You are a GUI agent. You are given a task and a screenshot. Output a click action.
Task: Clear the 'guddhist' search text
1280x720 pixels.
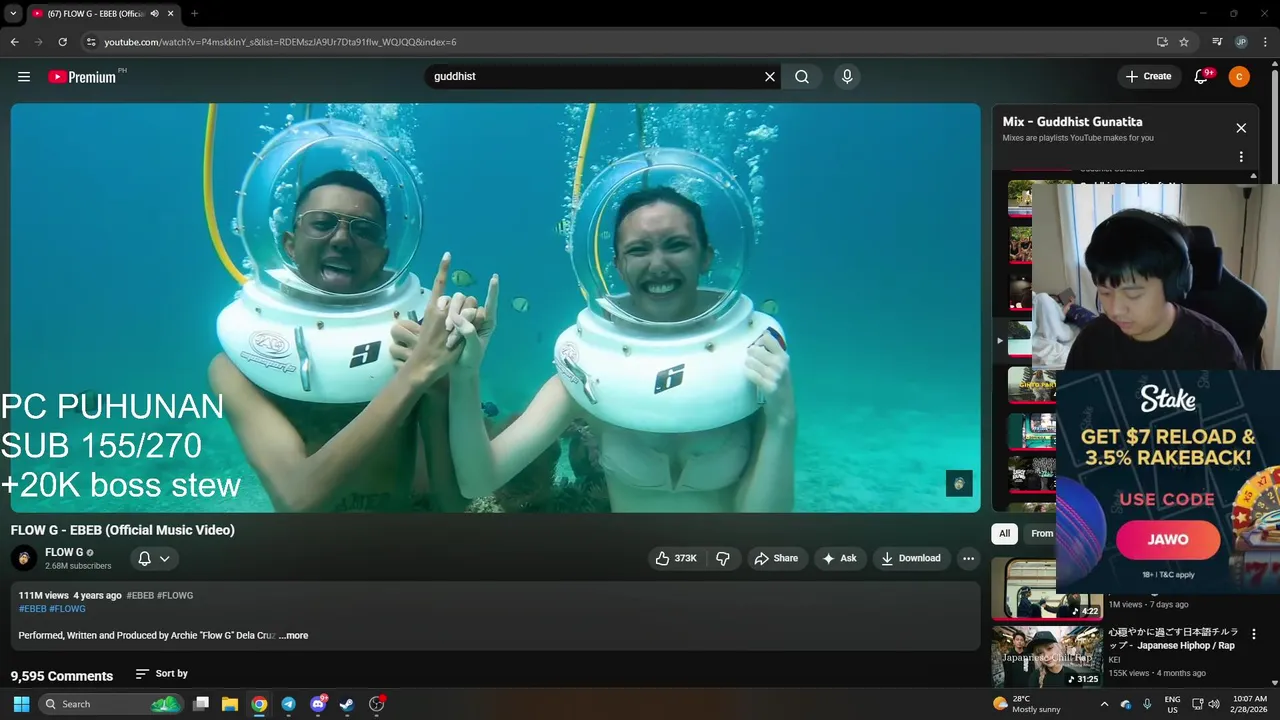770,76
